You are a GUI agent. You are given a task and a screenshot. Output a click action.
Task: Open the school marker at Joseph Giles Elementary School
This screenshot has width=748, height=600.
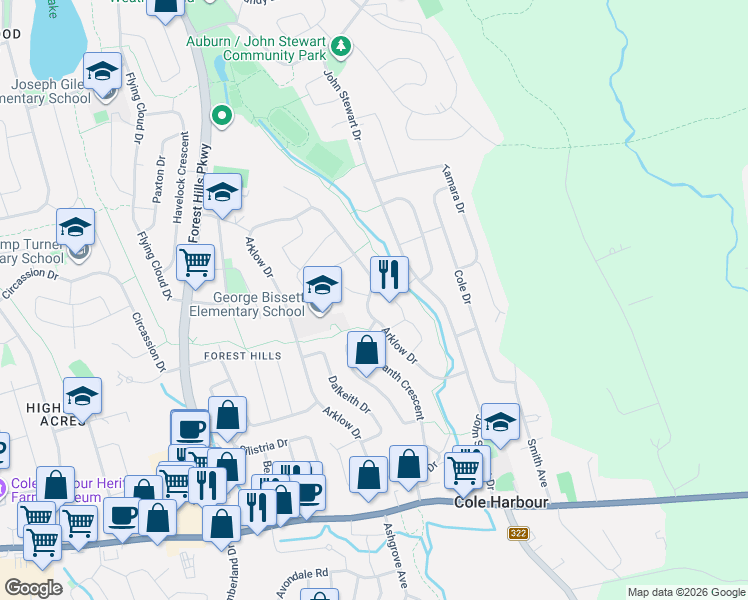coord(102,73)
